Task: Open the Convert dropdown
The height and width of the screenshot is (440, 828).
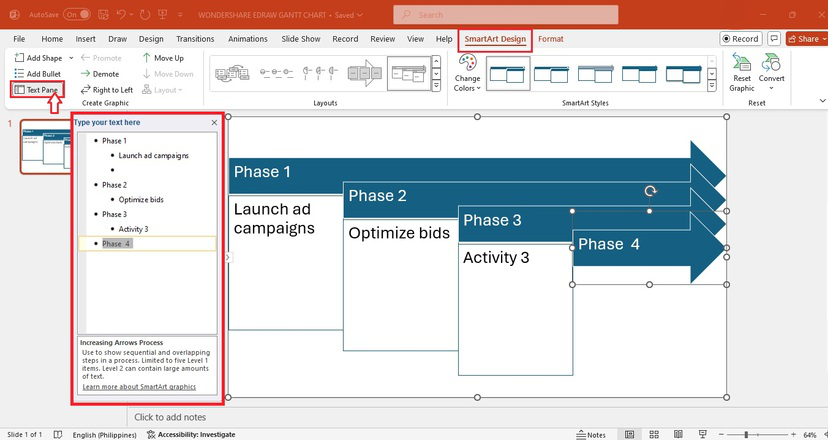Action: (771, 72)
